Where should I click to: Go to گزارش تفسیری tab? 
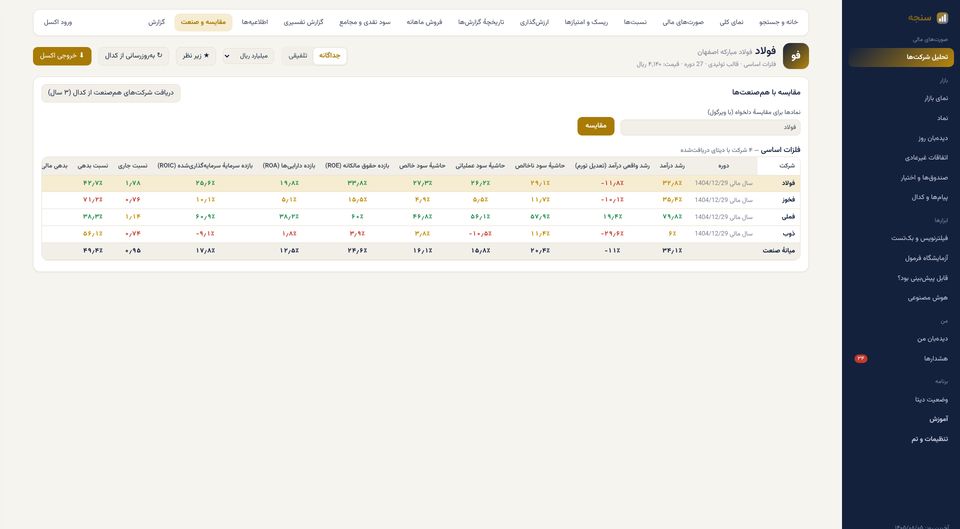pyautogui.click(x=303, y=22)
